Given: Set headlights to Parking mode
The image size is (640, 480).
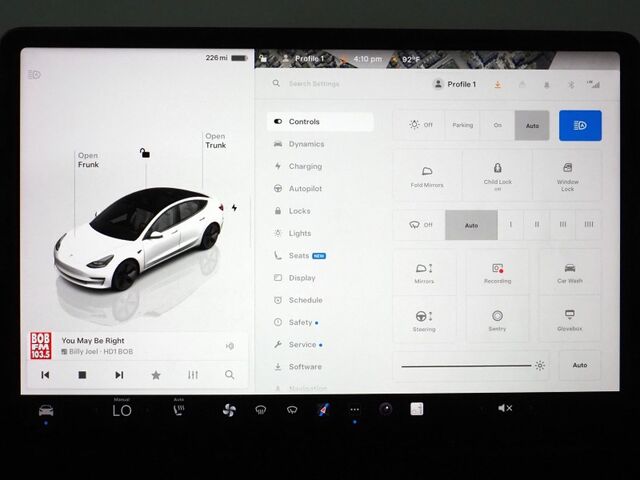Looking at the screenshot, I should point(462,125).
